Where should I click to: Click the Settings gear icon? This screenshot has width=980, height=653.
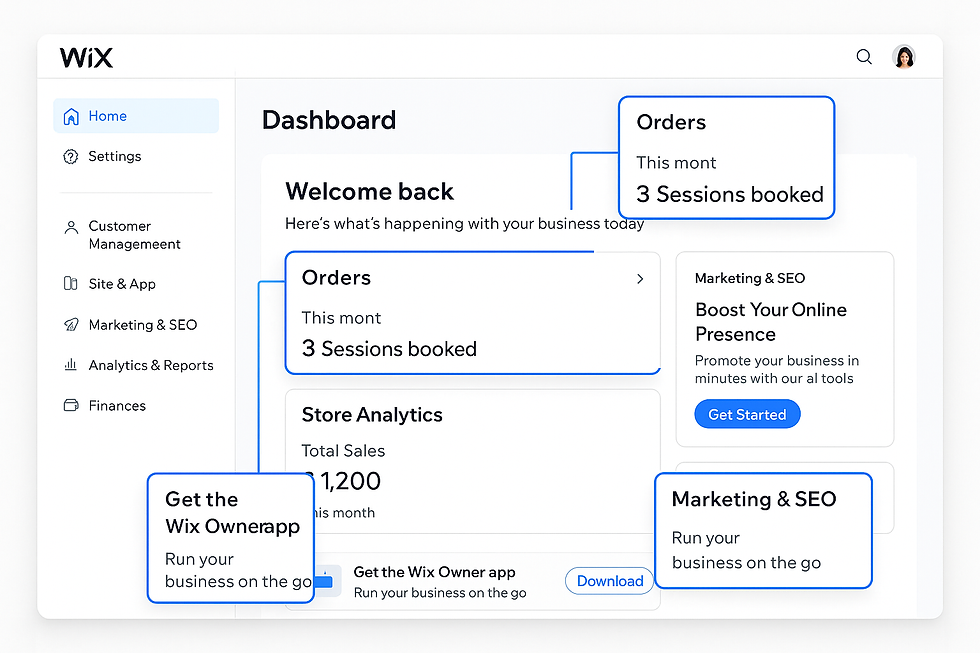(71, 156)
